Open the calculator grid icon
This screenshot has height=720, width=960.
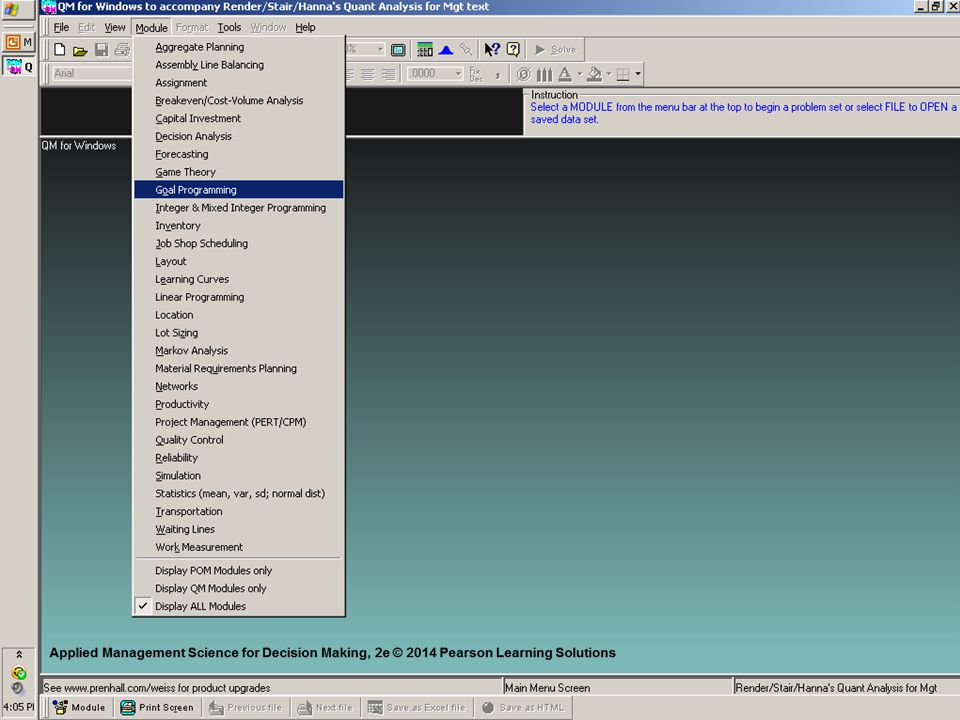(x=424, y=50)
